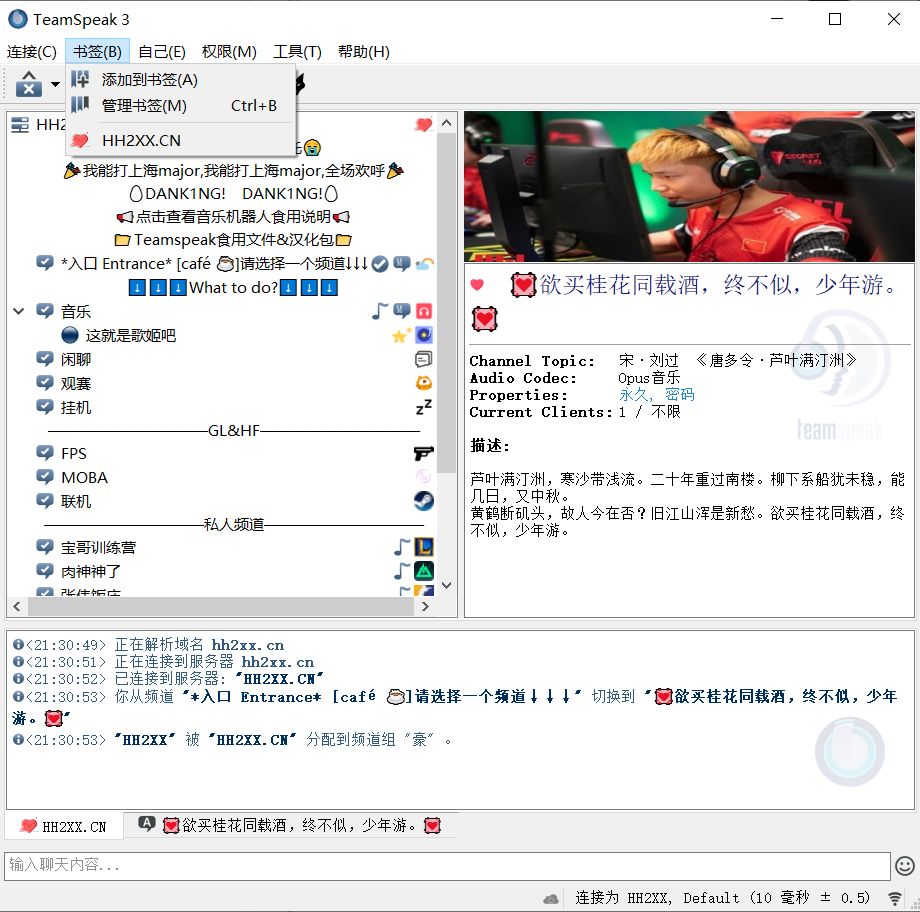Open the dropdown arrow beside the disconnect icon
This screenshot has width=920, height=912.
(55, 84)
